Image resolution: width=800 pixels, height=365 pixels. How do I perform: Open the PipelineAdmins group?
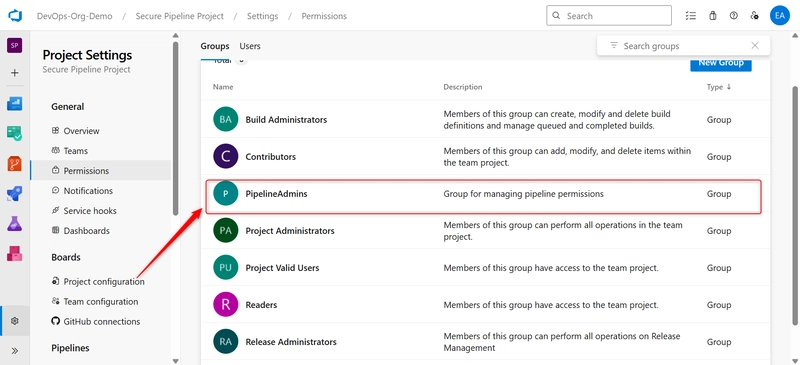[x=277, y=194]
